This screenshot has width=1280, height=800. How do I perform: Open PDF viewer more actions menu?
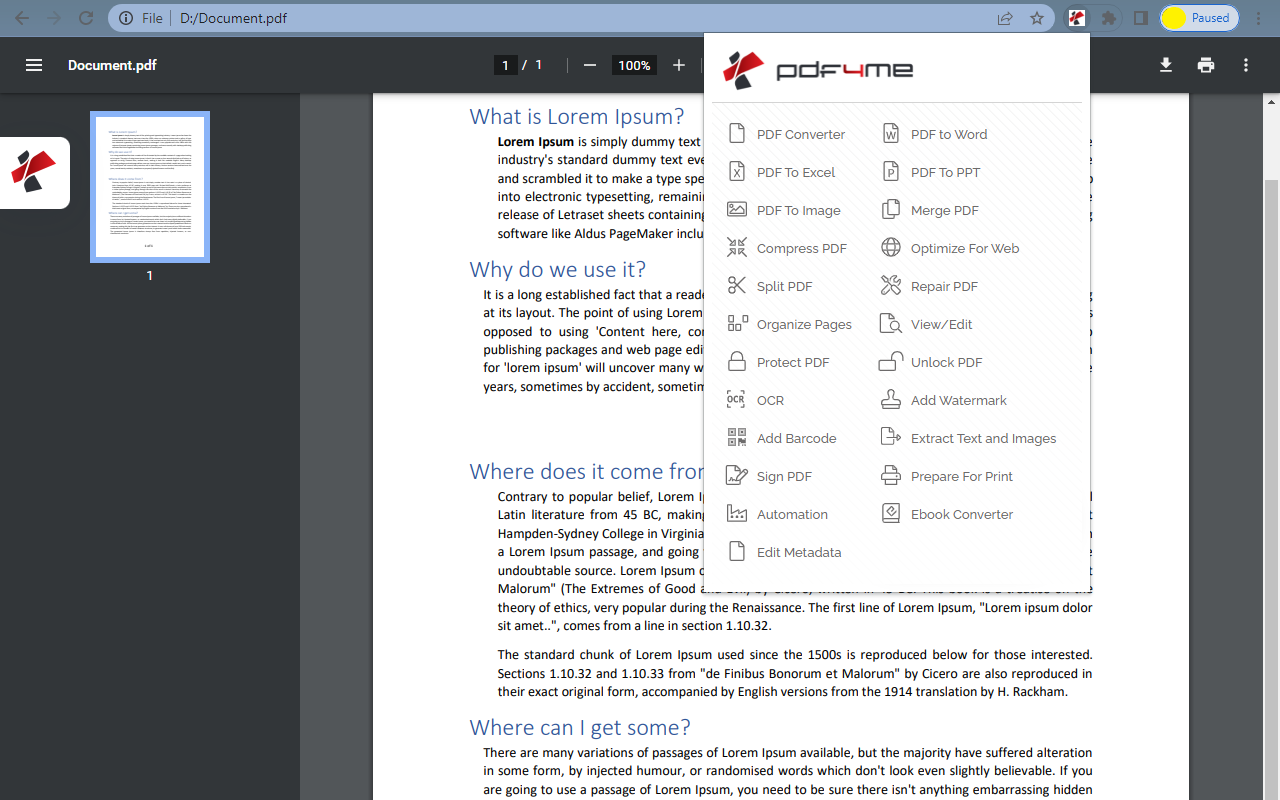(x=1246, y=65)
